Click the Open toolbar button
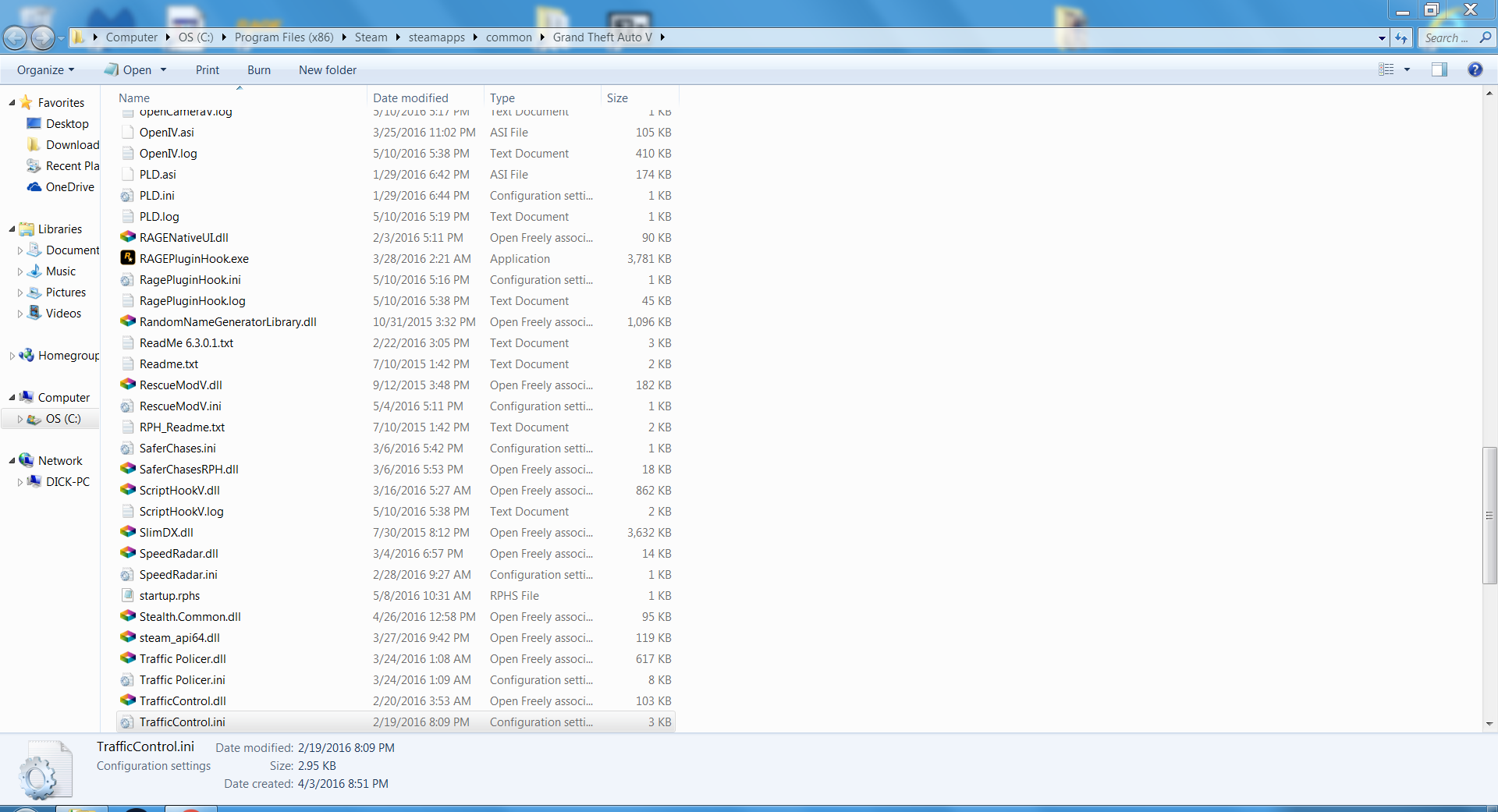 pos(129,69)
